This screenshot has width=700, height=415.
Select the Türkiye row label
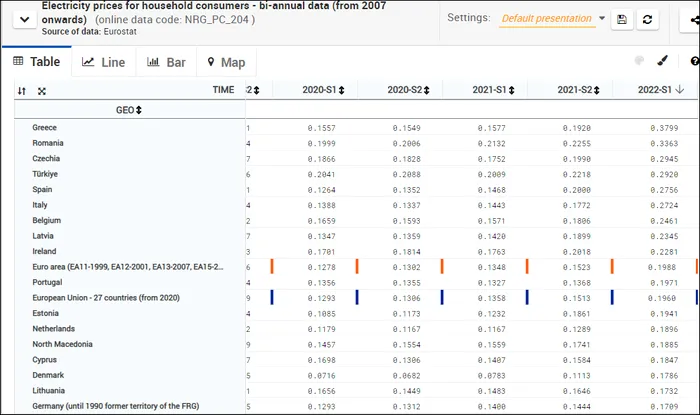tap(45, 174)
